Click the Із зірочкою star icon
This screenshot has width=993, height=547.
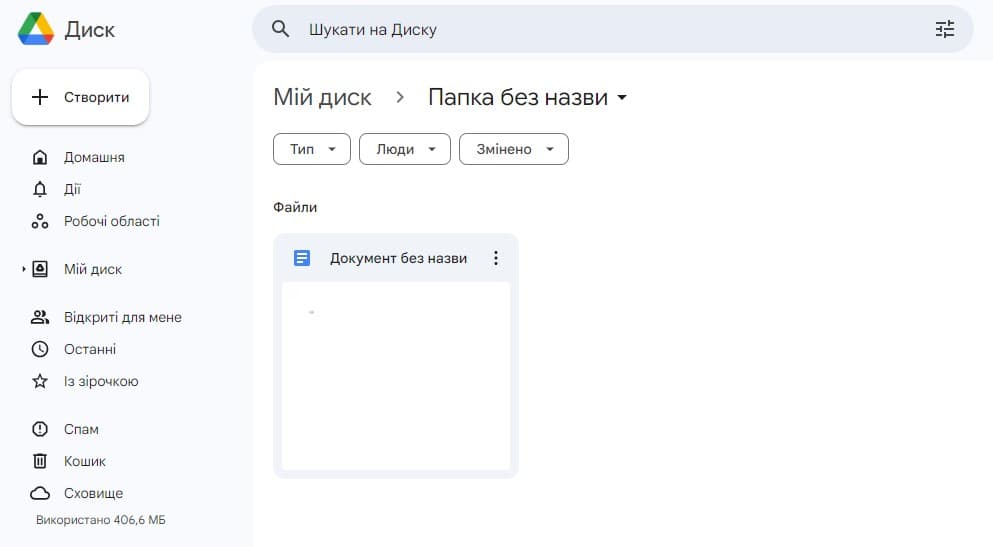pos(40,381)
